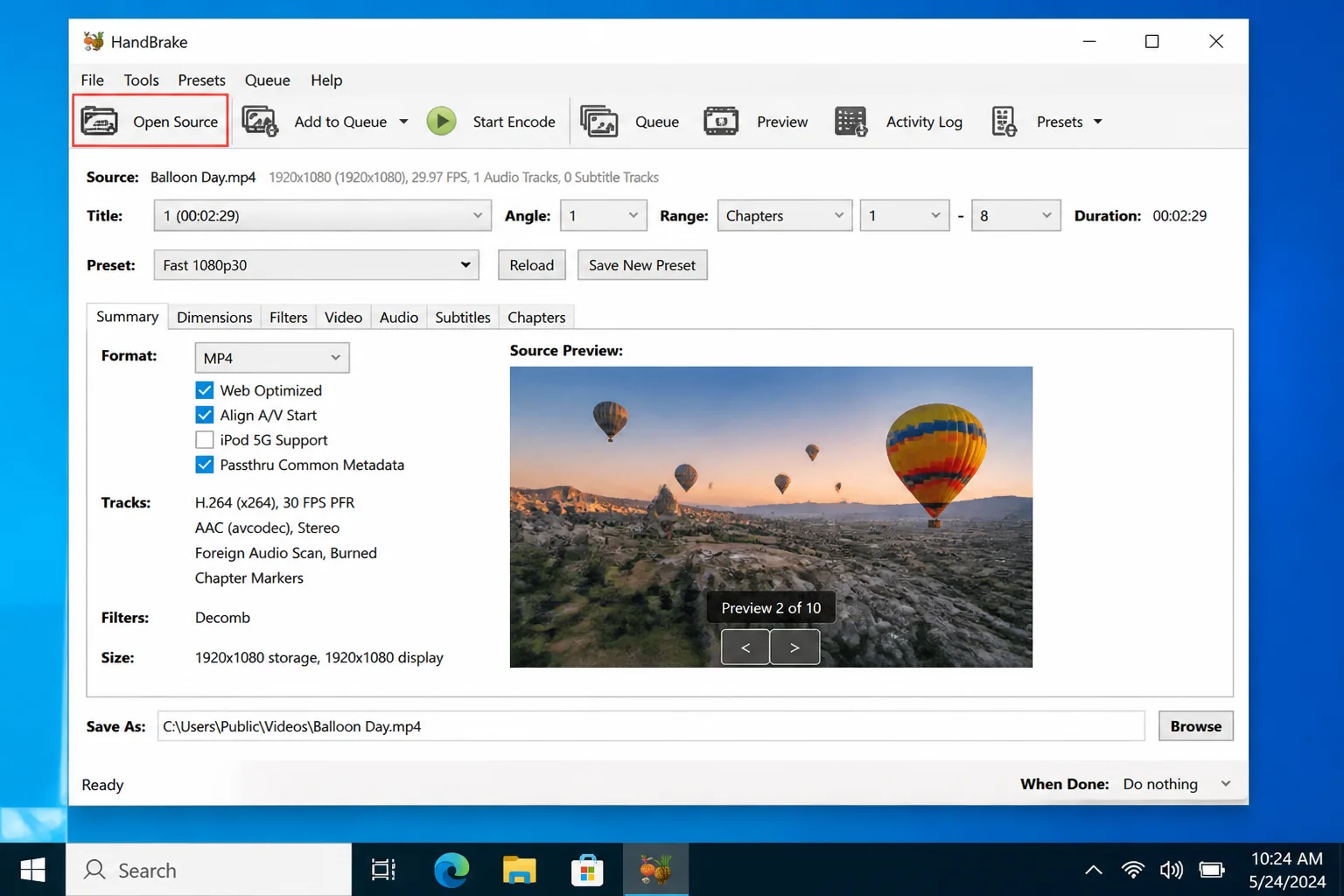Click the battery tray icon
This screenshot has height=896, width=1344.
(x=1212, y=870)
